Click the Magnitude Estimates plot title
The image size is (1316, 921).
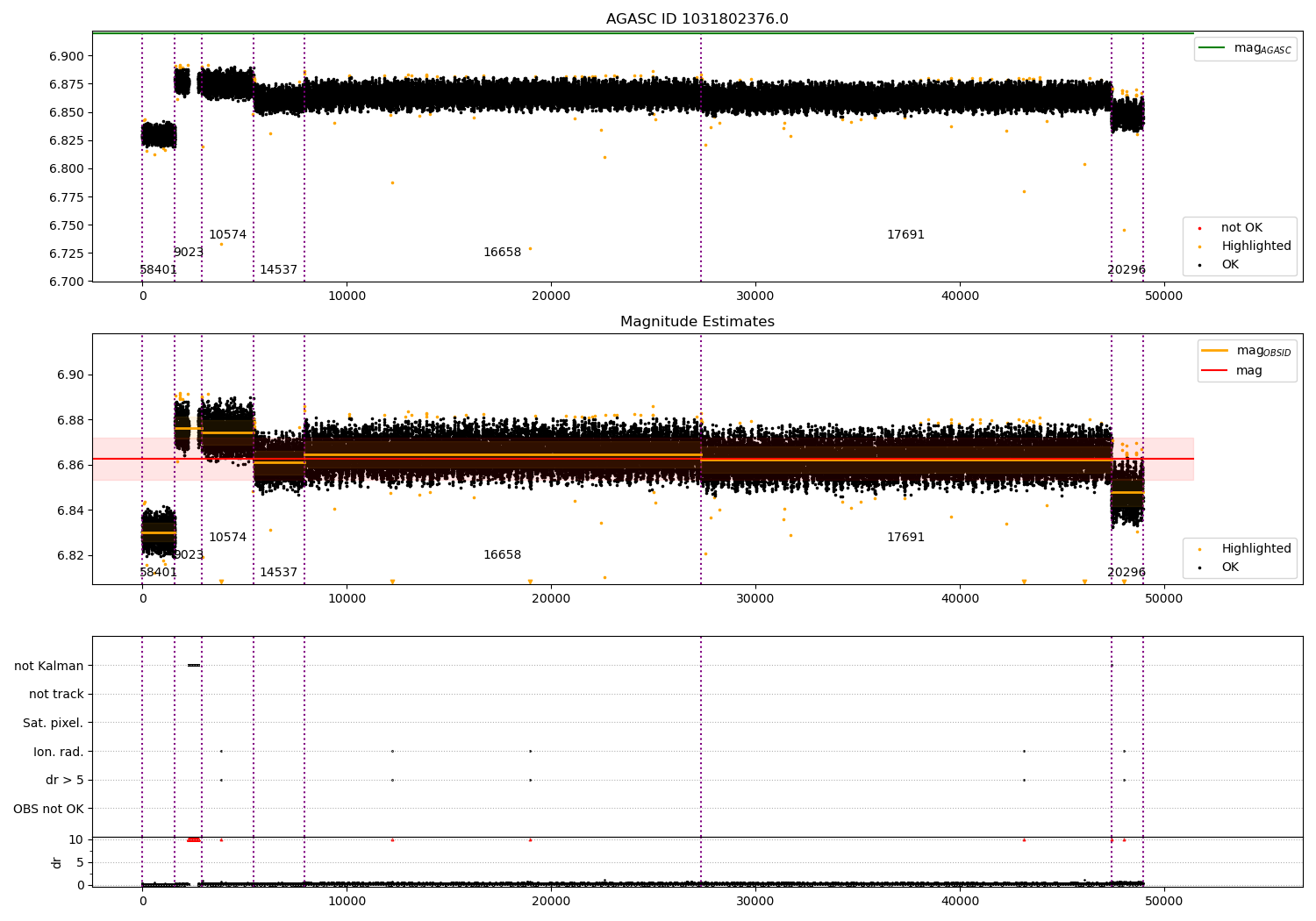tap(697, 322)
